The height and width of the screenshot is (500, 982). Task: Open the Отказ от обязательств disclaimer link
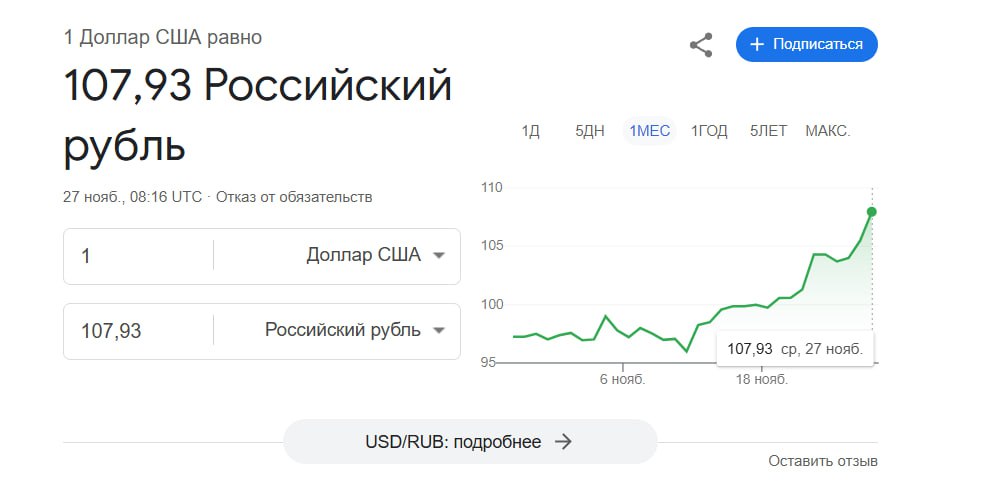294,197
